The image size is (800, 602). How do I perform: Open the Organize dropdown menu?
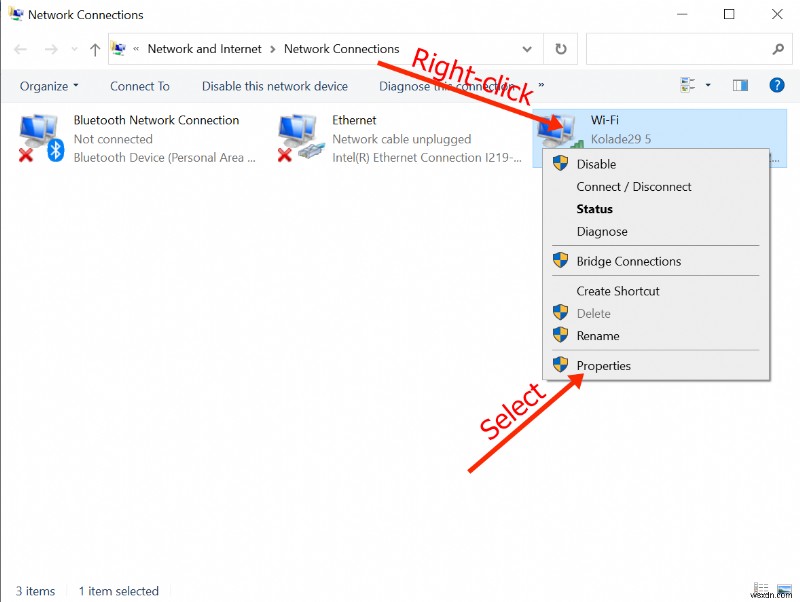(49, 86)
